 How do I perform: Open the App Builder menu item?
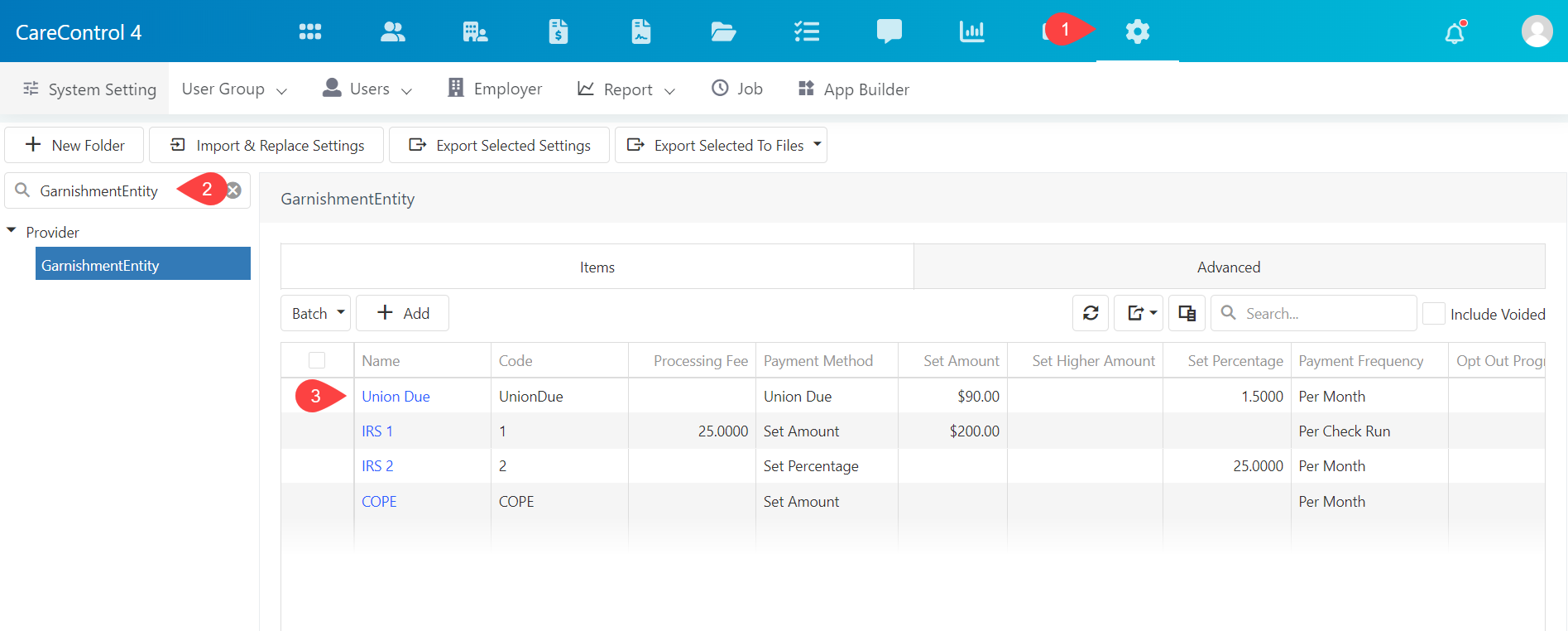click(853, 89)
